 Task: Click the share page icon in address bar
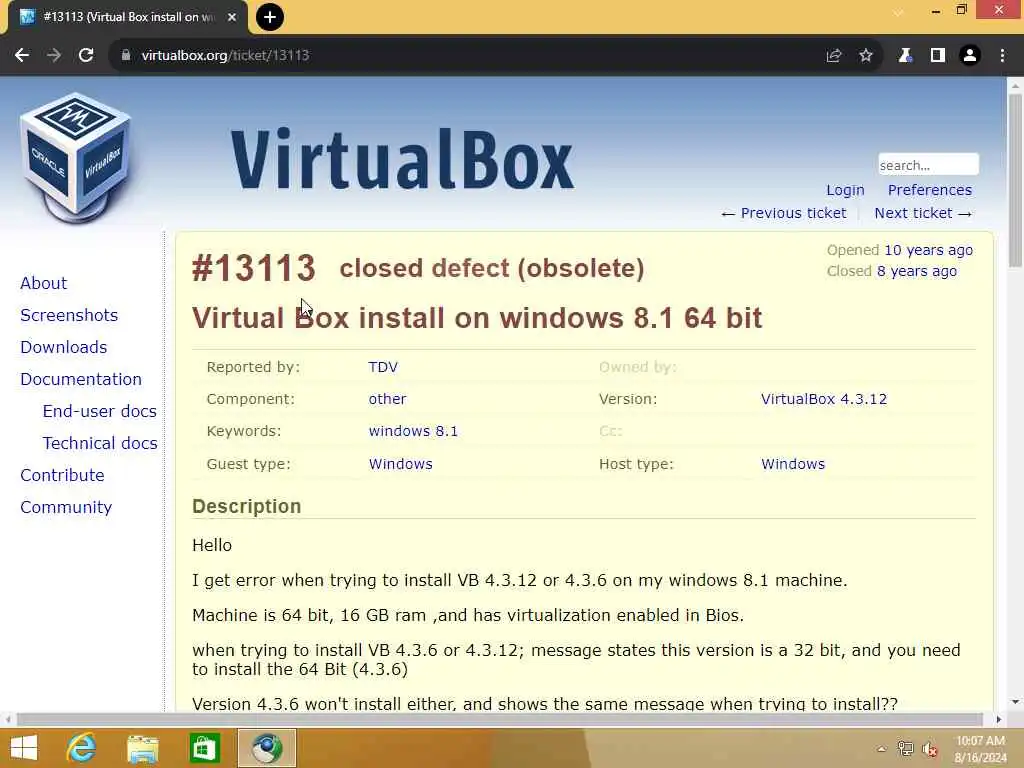(x=834, y=56)
